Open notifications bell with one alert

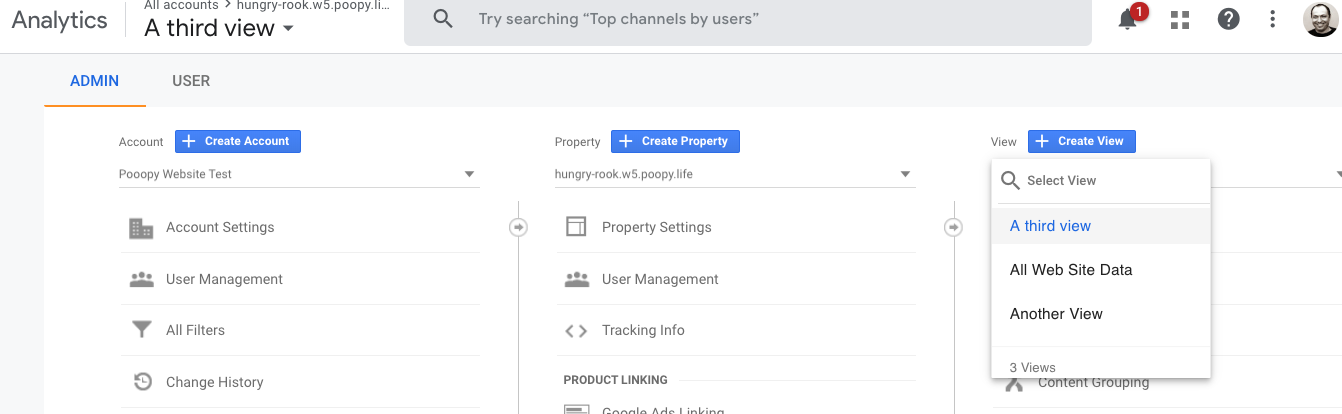(x=1129, y=18)
